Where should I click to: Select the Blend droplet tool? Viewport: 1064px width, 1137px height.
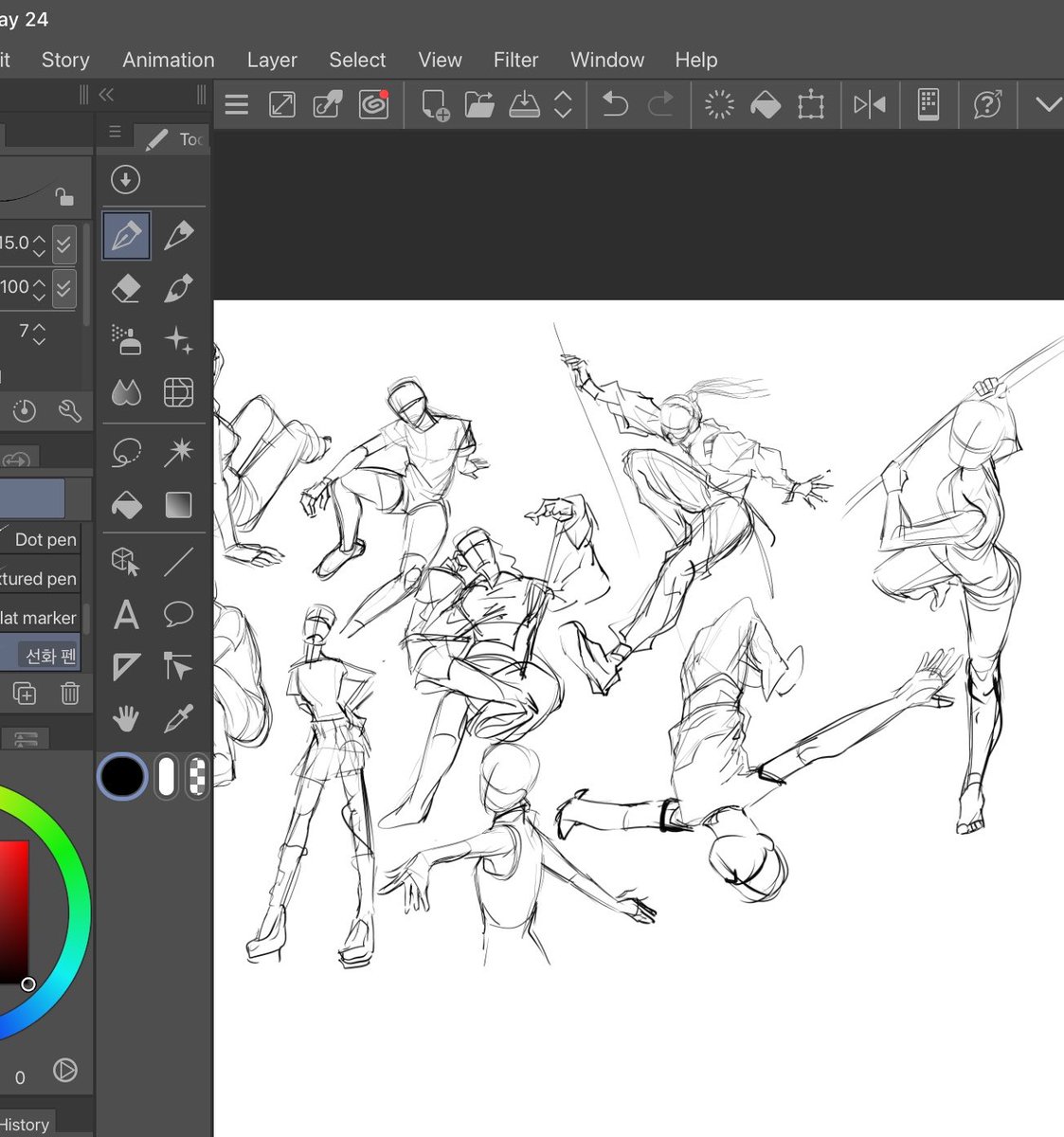[126, 392]
